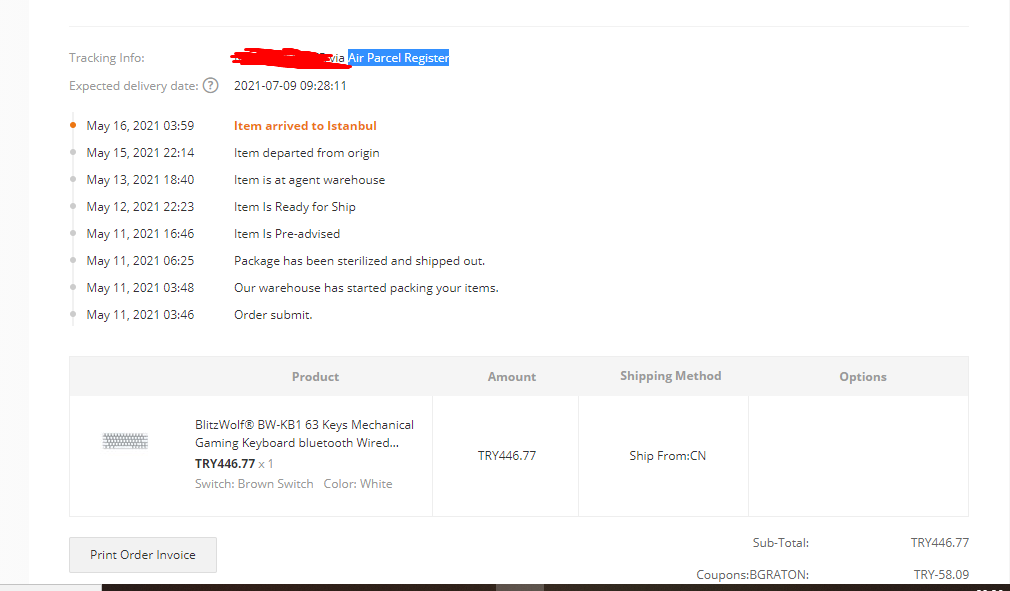
Task: Click the Shipping Method column header
Action: point(671,376)
